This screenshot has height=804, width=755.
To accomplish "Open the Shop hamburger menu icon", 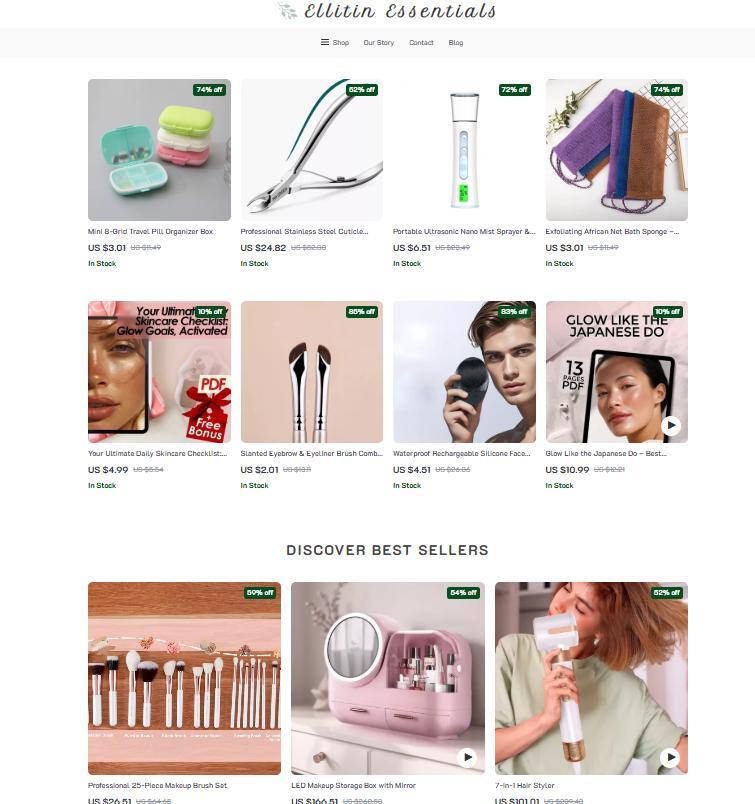I will [325, 42].
